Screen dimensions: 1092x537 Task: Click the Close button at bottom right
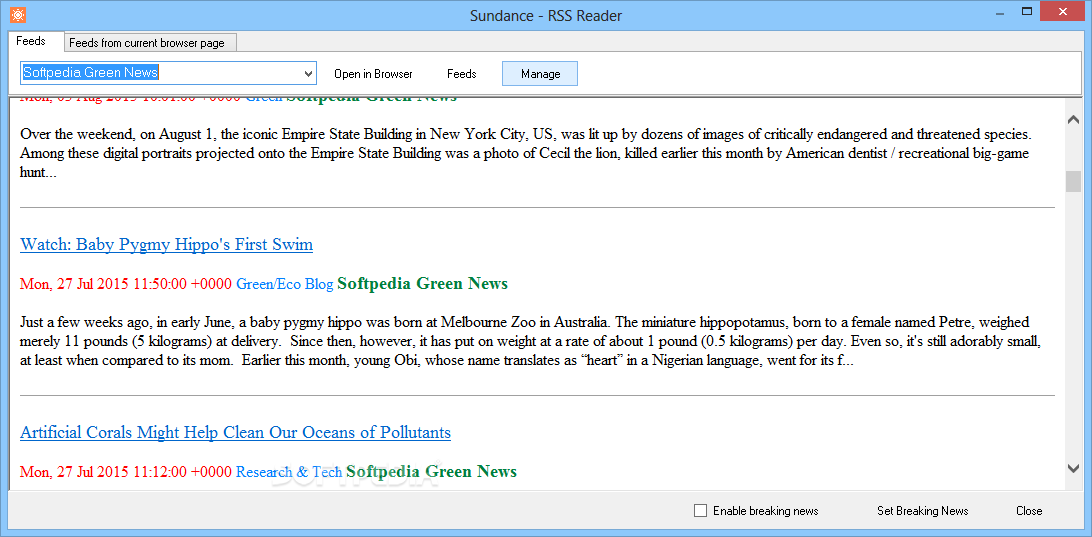click(1029, 511)
